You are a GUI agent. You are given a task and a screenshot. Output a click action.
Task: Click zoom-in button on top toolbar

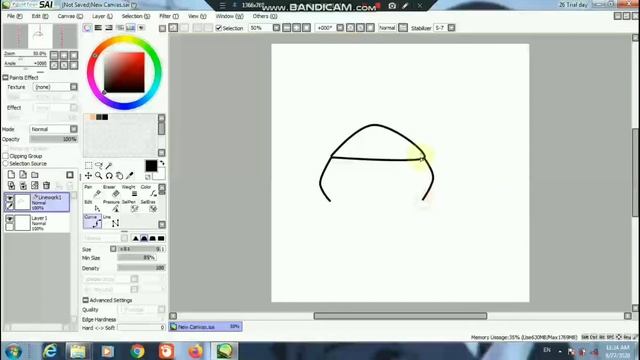coord(296,28)
